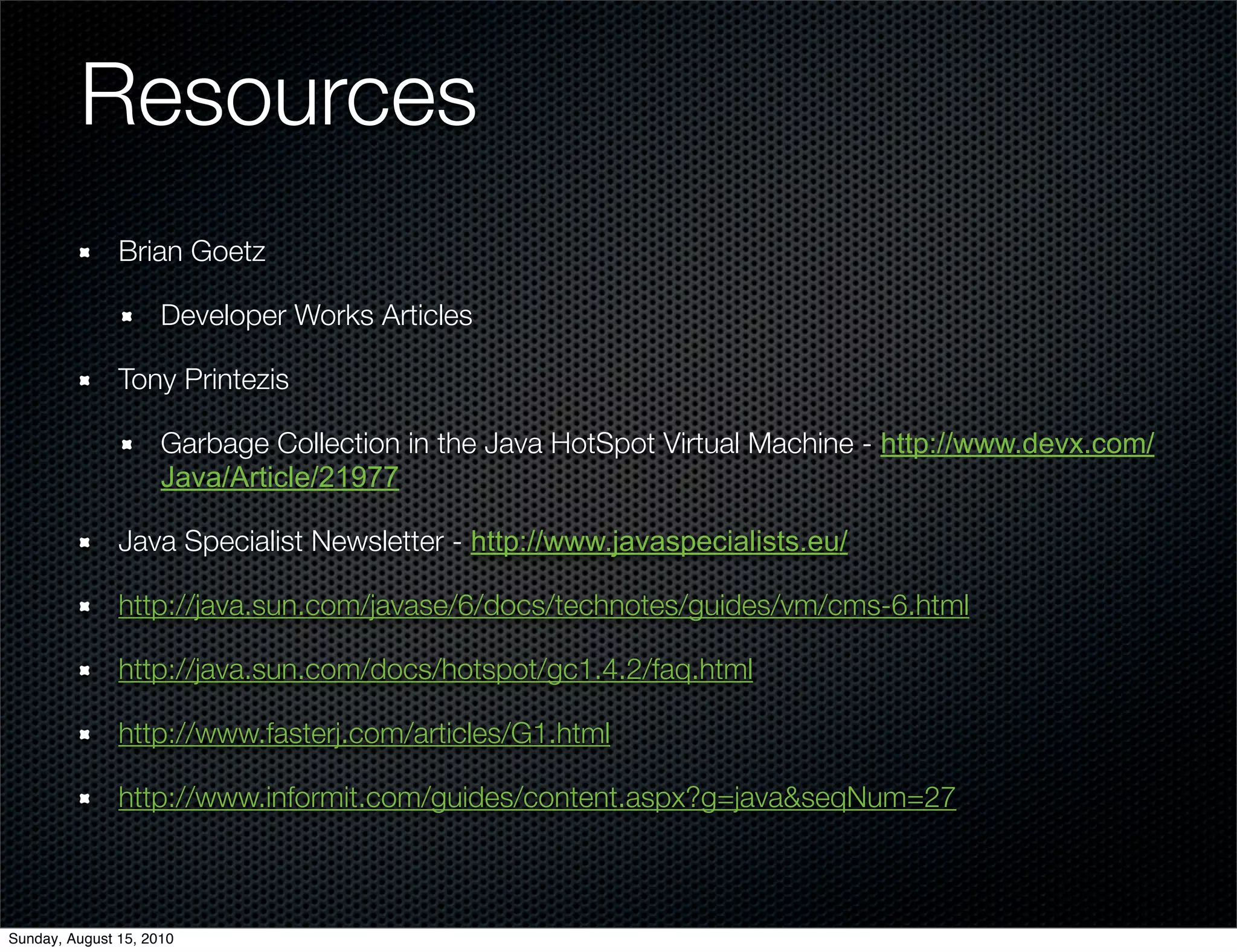Click the Resources slide title
The image size is (1237, 952).
point(279,94)
